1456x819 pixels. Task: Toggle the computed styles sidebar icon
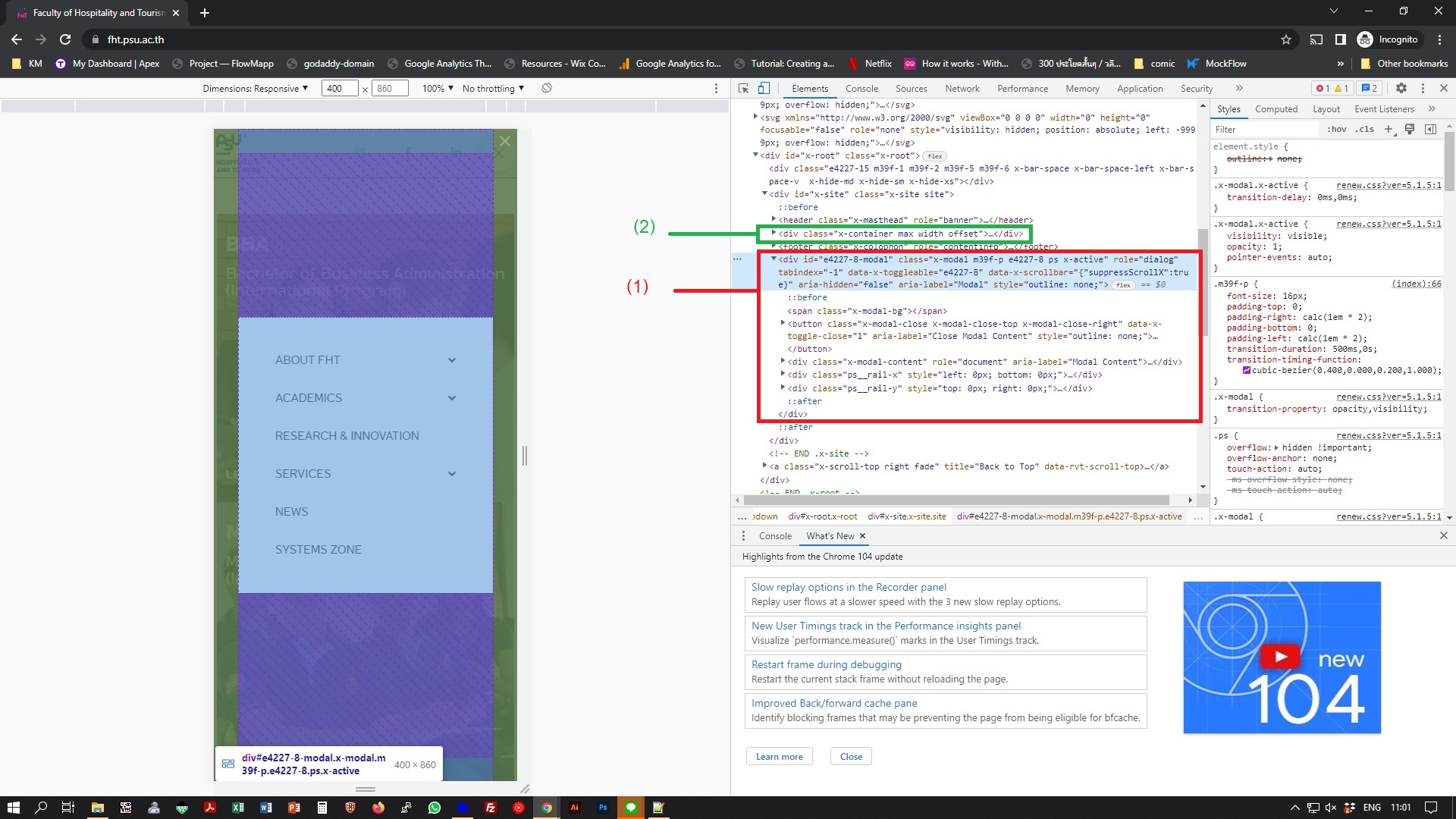pyautogui.click(x=1430, y=129)
